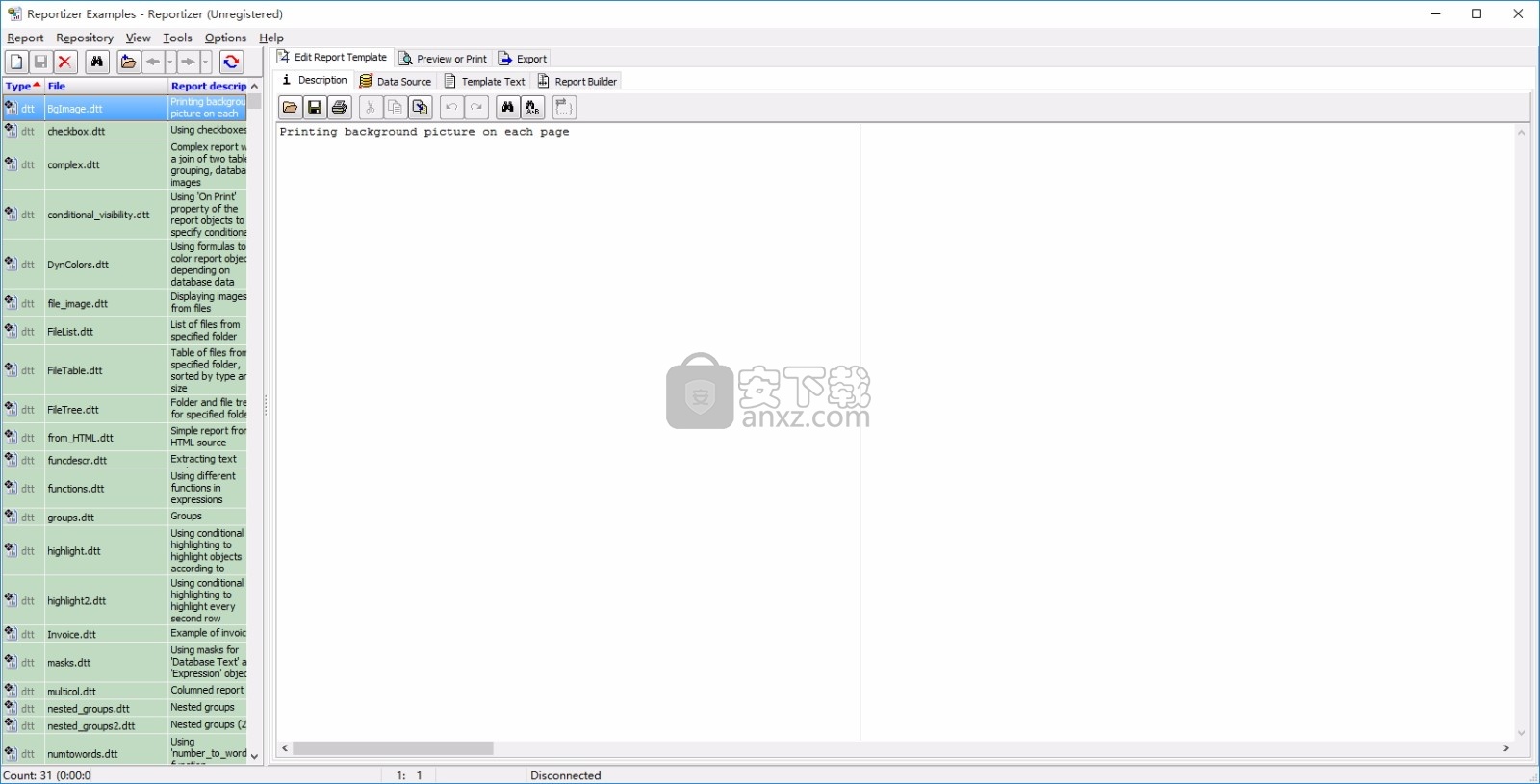Select the Description sub-tab

coord(314,81)
